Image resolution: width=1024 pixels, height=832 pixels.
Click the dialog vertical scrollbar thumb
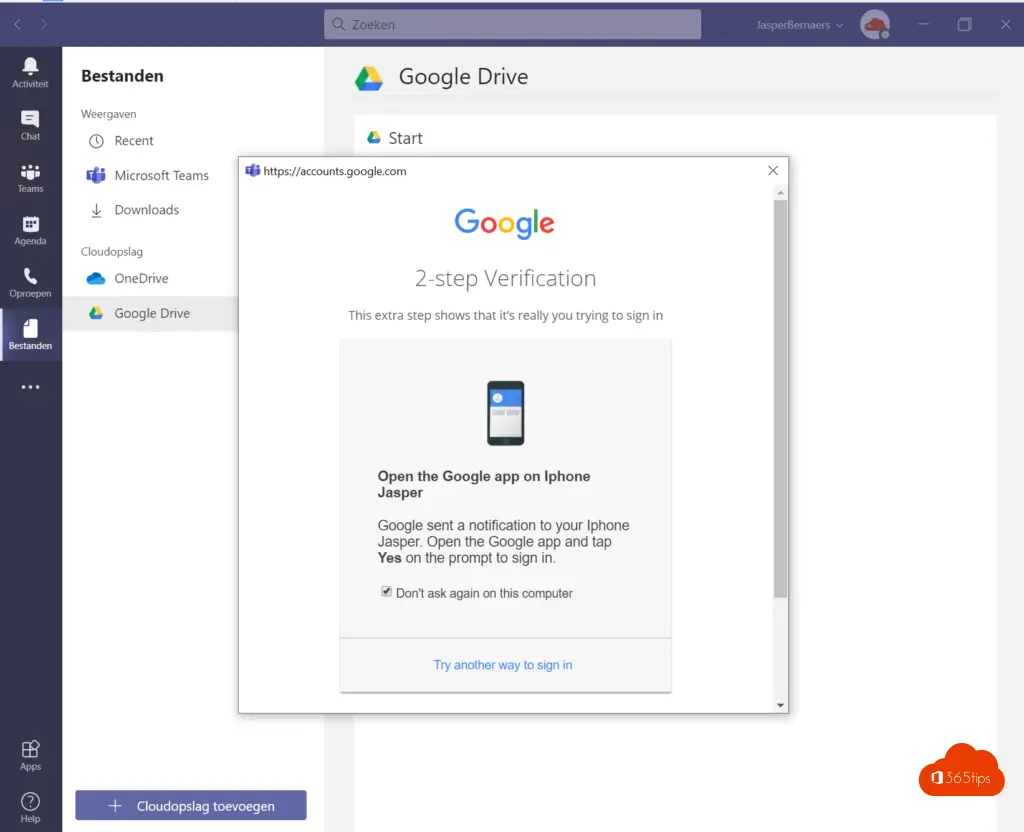(780, 399)
